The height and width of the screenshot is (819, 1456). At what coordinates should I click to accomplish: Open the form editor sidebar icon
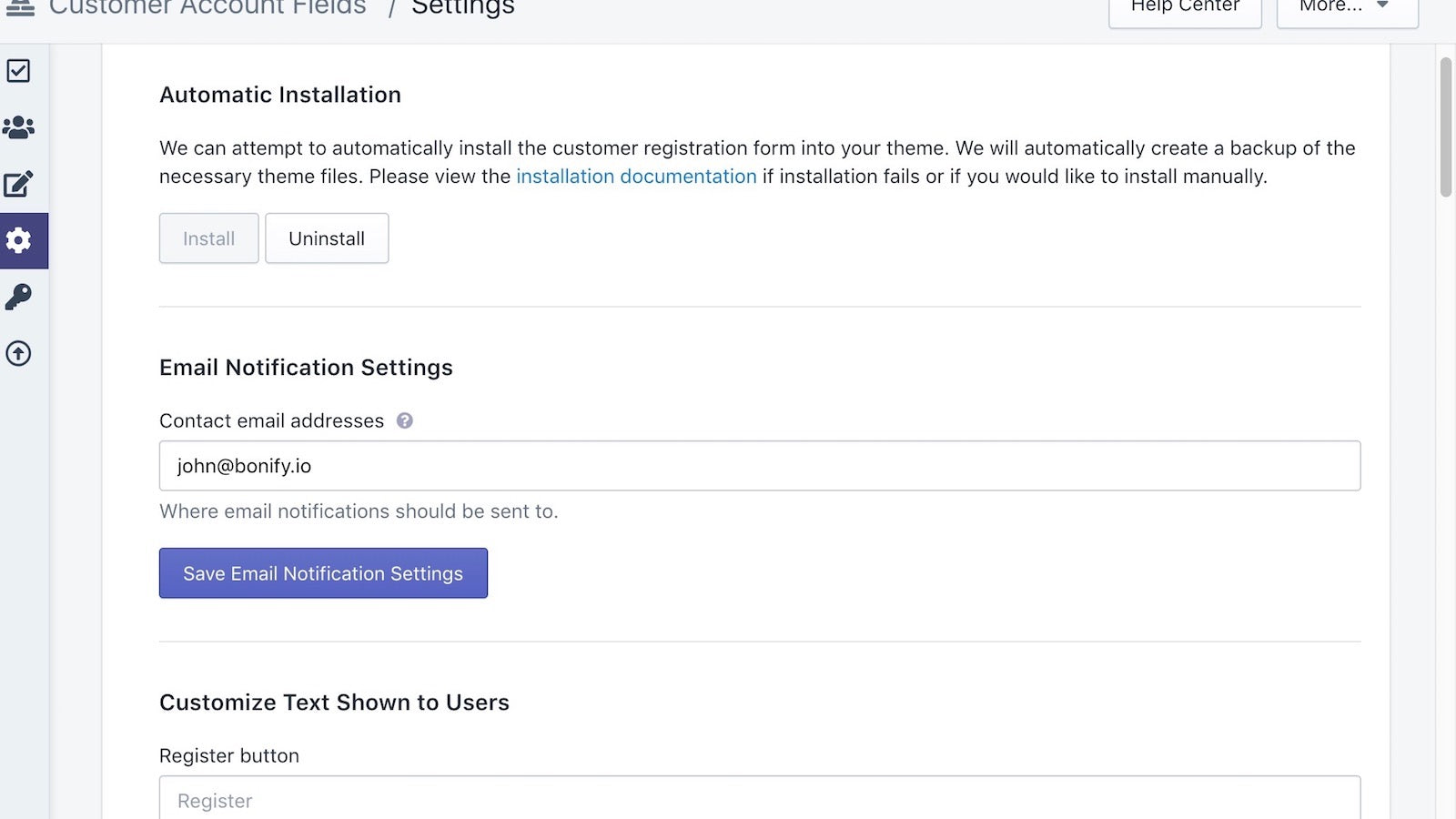point(19,184)
